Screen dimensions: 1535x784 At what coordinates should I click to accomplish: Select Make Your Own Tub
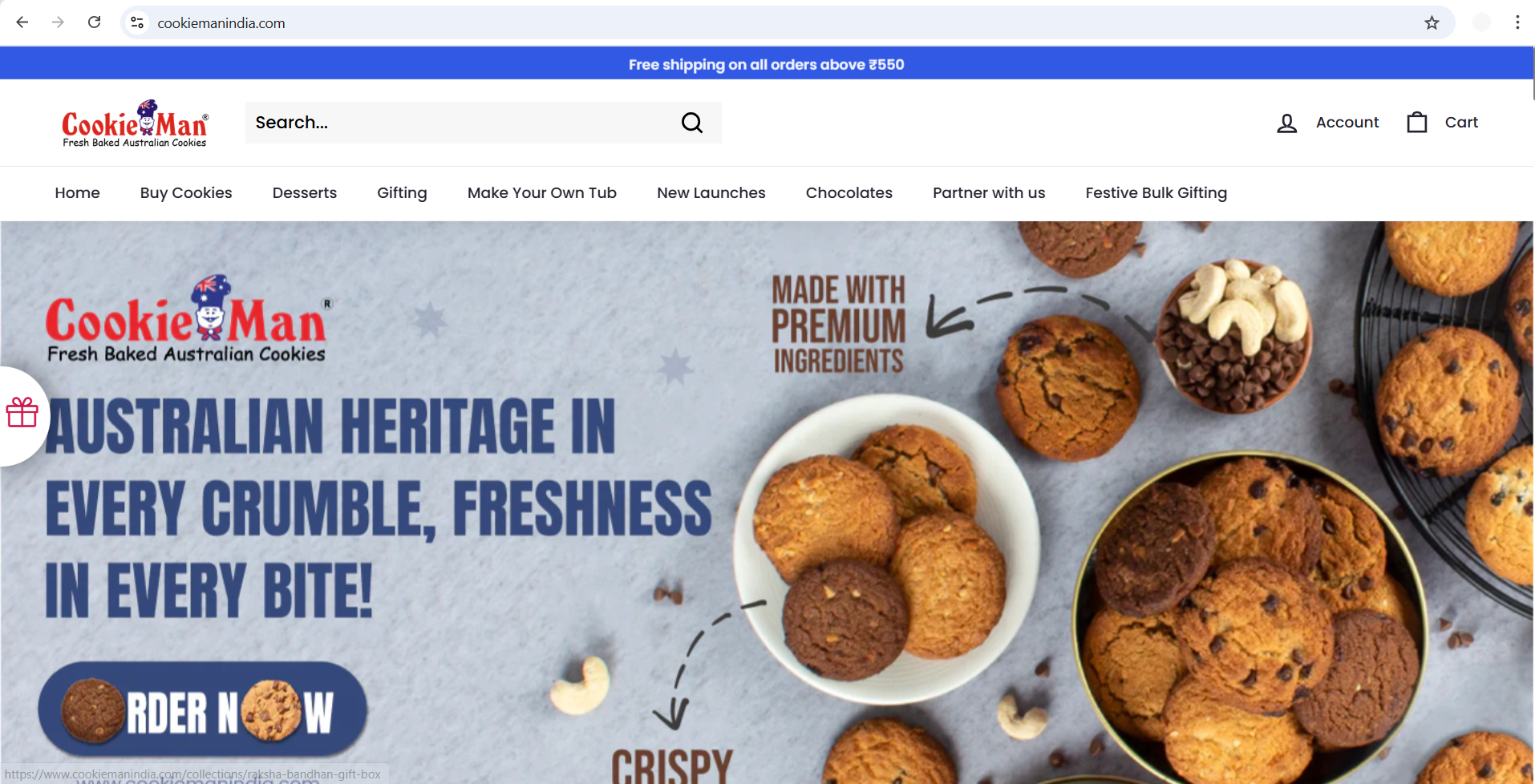coord(542,192)
